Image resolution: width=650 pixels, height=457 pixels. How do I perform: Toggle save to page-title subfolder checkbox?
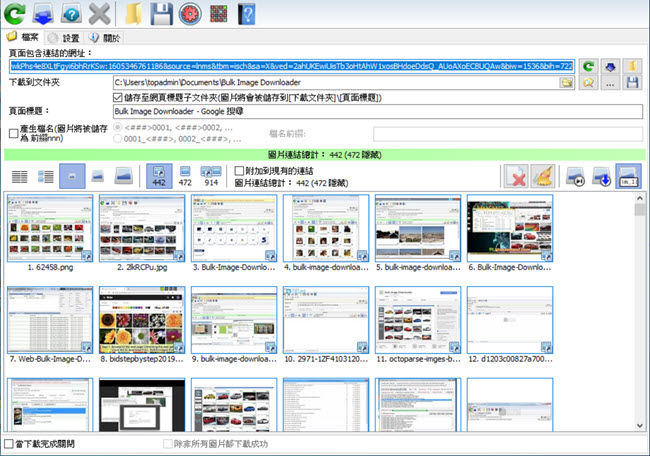119,97
